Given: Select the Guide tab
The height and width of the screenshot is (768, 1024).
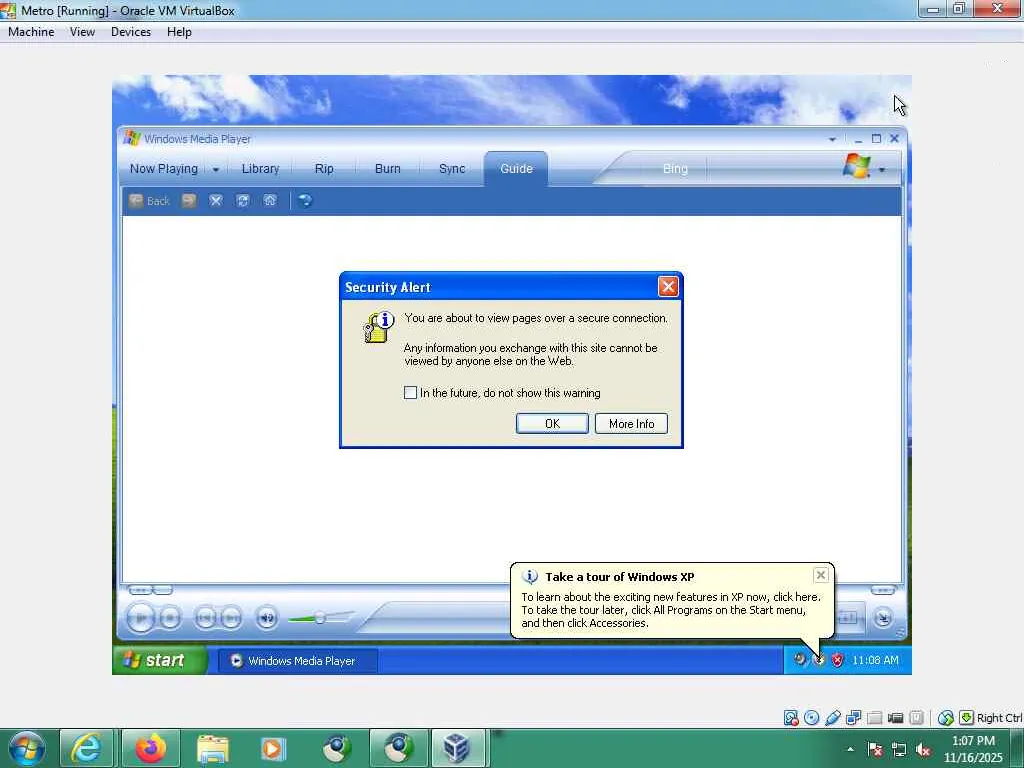Looking at the screenshot, I should click(x=516, y=168).
